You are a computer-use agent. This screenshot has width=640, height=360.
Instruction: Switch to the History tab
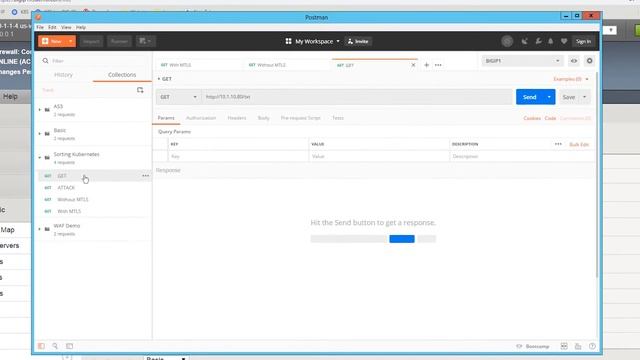[x=63, y=75]
